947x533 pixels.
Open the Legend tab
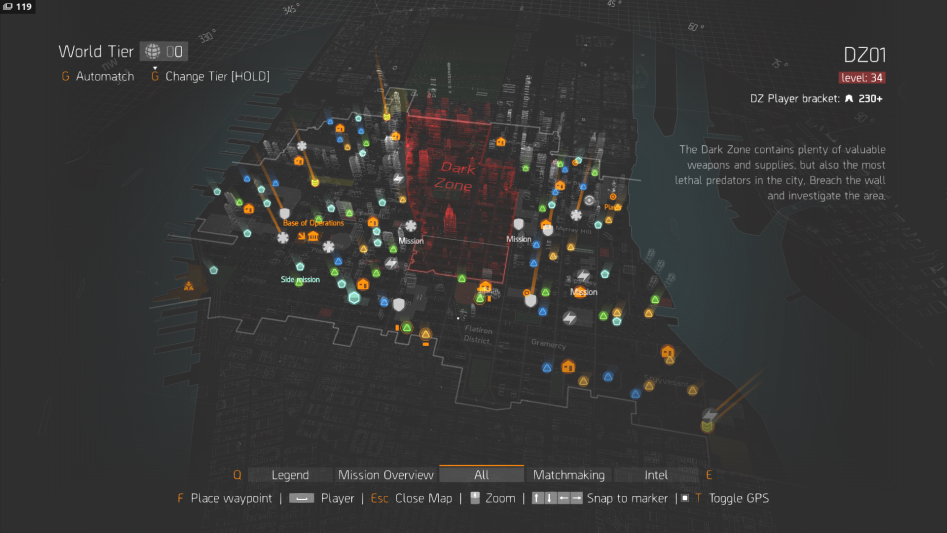[x=290, y=475]
